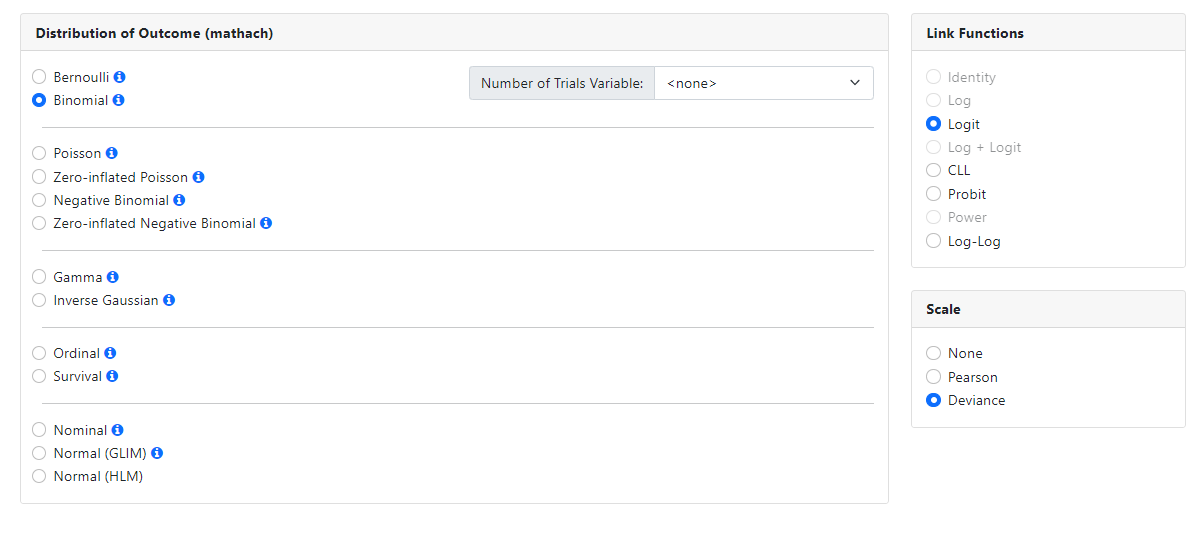Open the Number of Trials Variable dropdown
This screenshot has height=533, width=1191.
[x=763, y=83]
